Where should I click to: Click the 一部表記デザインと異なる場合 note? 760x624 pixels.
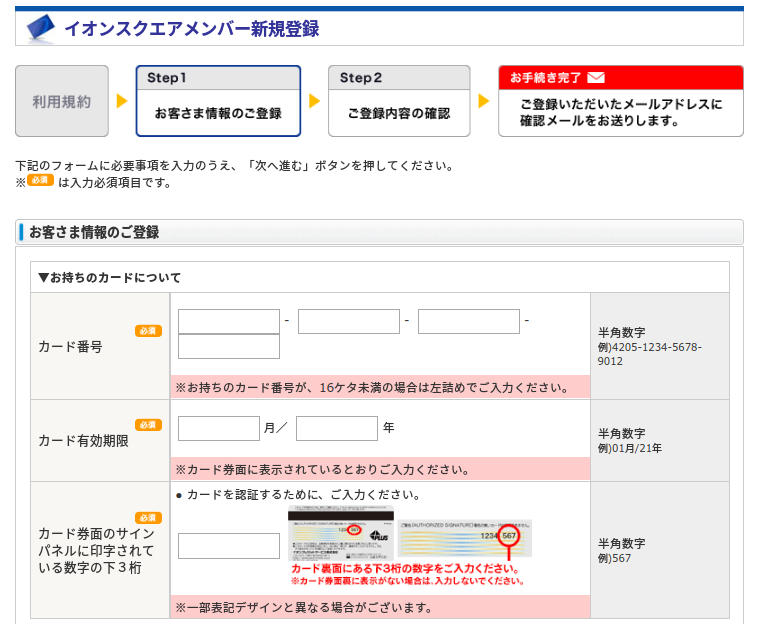(x=303, y=607)
